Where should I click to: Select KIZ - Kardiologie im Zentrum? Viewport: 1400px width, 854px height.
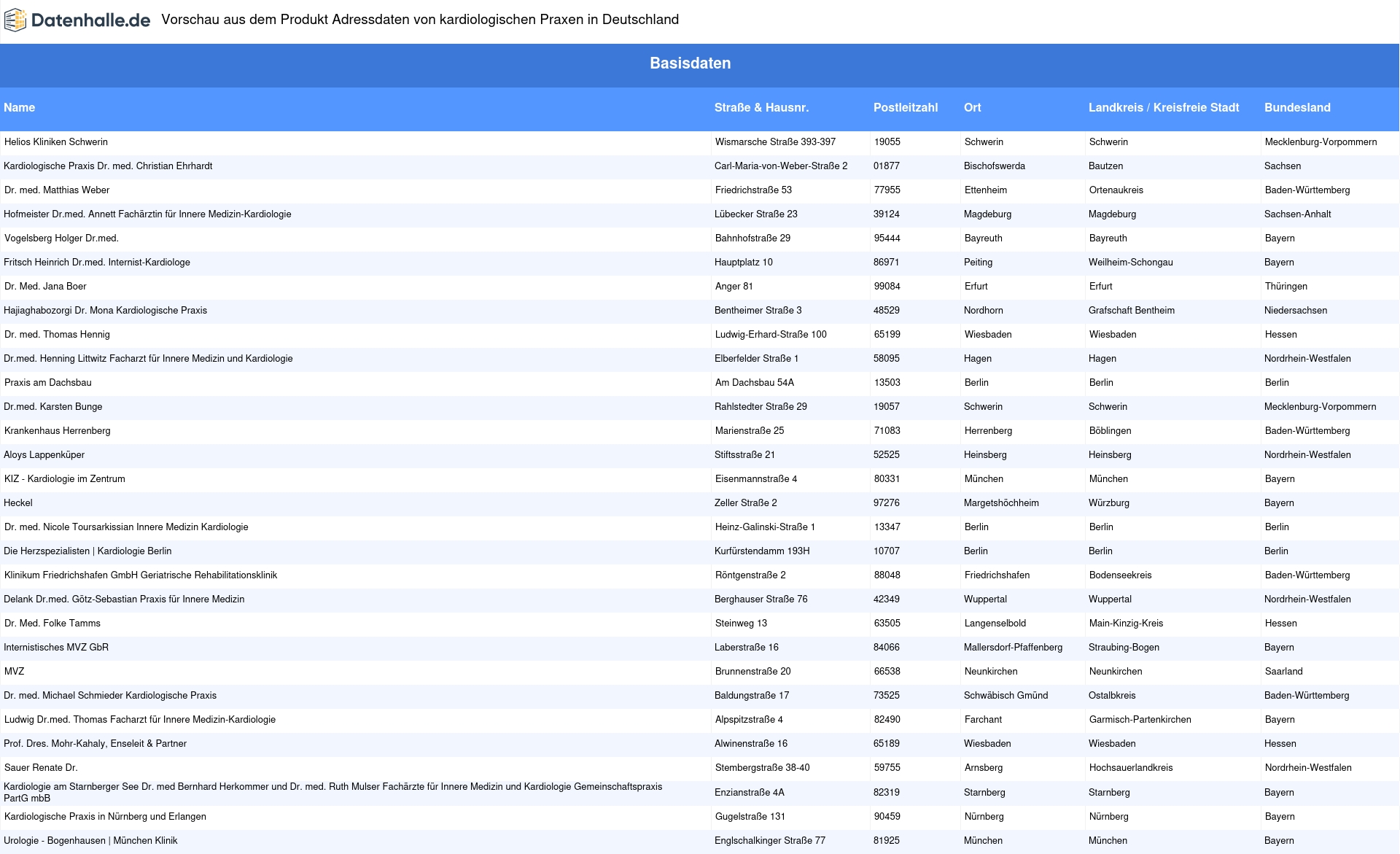[x=65, y=479]
